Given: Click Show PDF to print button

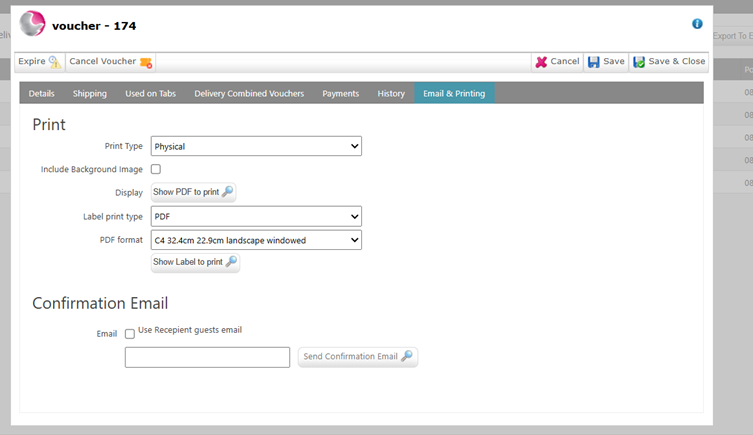Looking at the screenshot, I should (193, 192).
